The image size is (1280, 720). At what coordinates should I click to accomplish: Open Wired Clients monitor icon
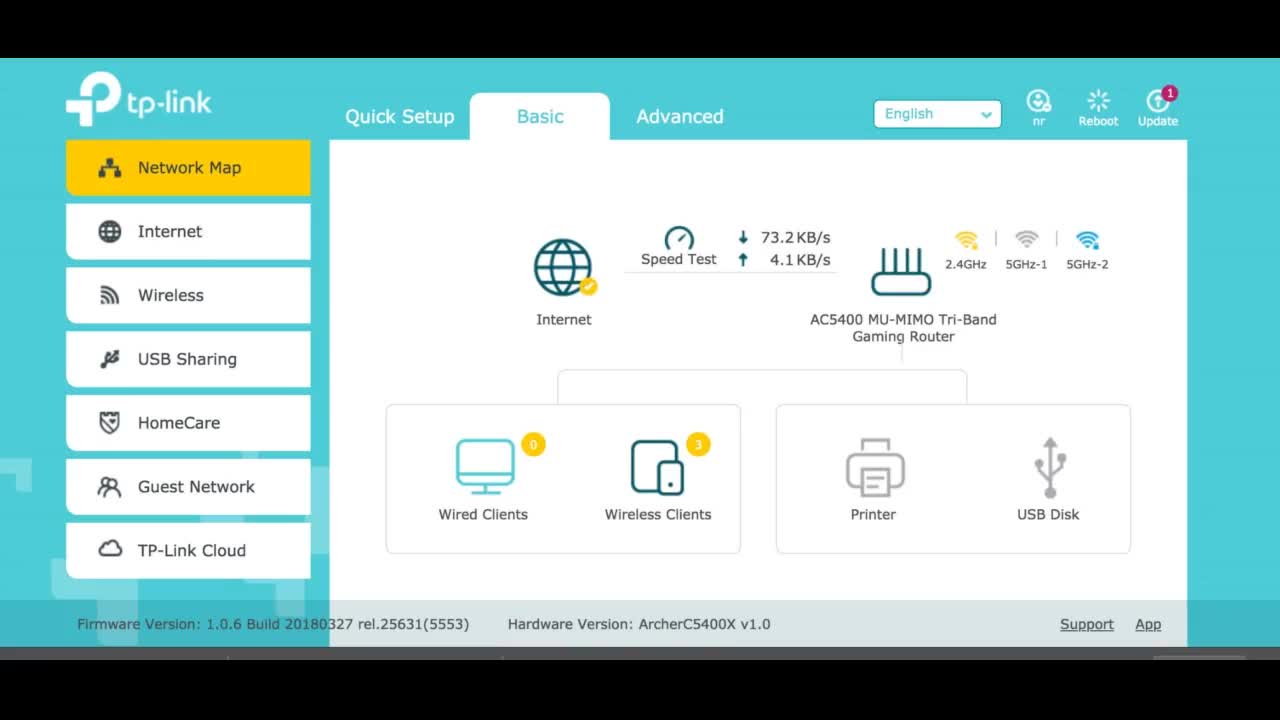(485, 466)
